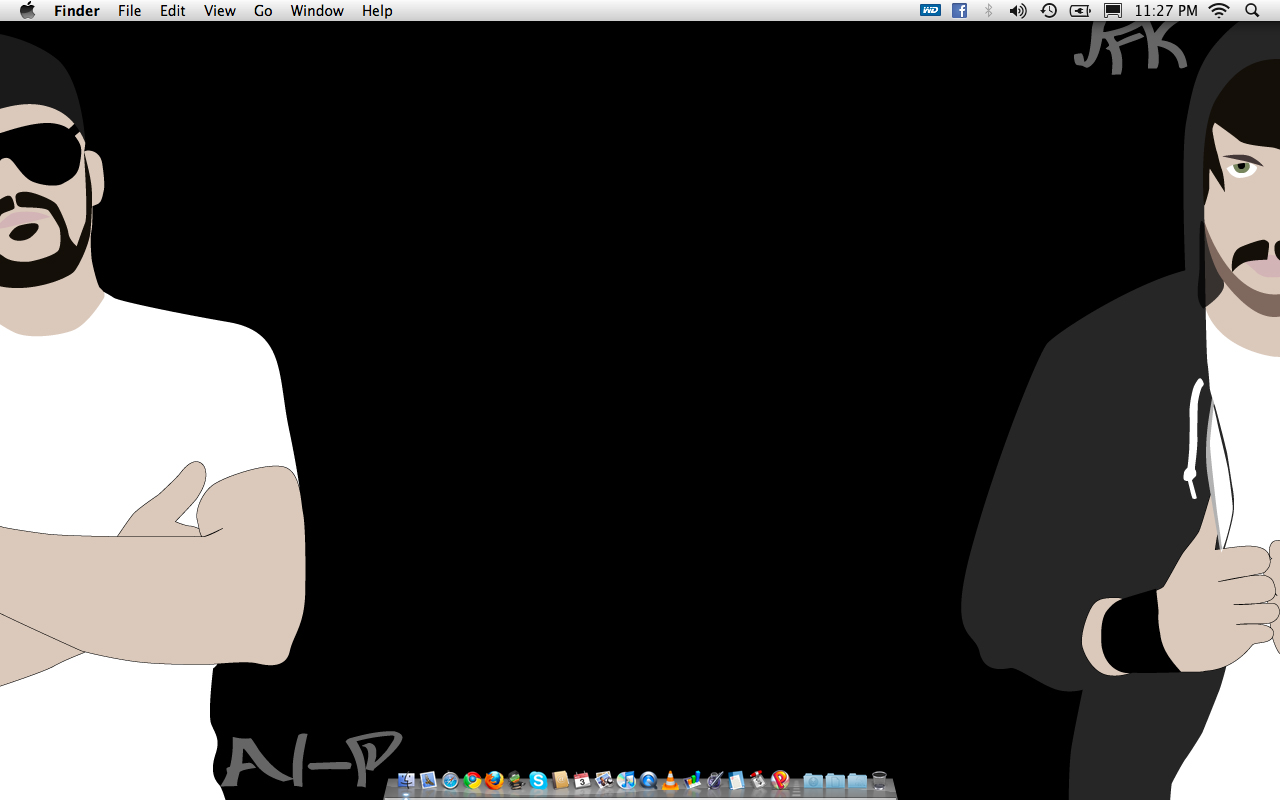This screenshot has width=1280, height=800.
Task: Launch Mail stamp icon in Dock
Action: (428, 780)
